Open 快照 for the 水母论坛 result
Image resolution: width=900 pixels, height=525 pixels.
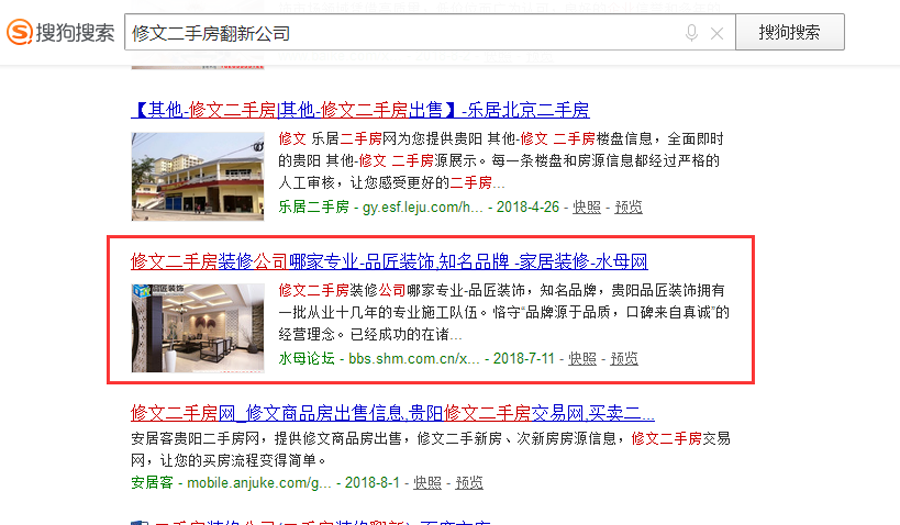tap(583, 359)
